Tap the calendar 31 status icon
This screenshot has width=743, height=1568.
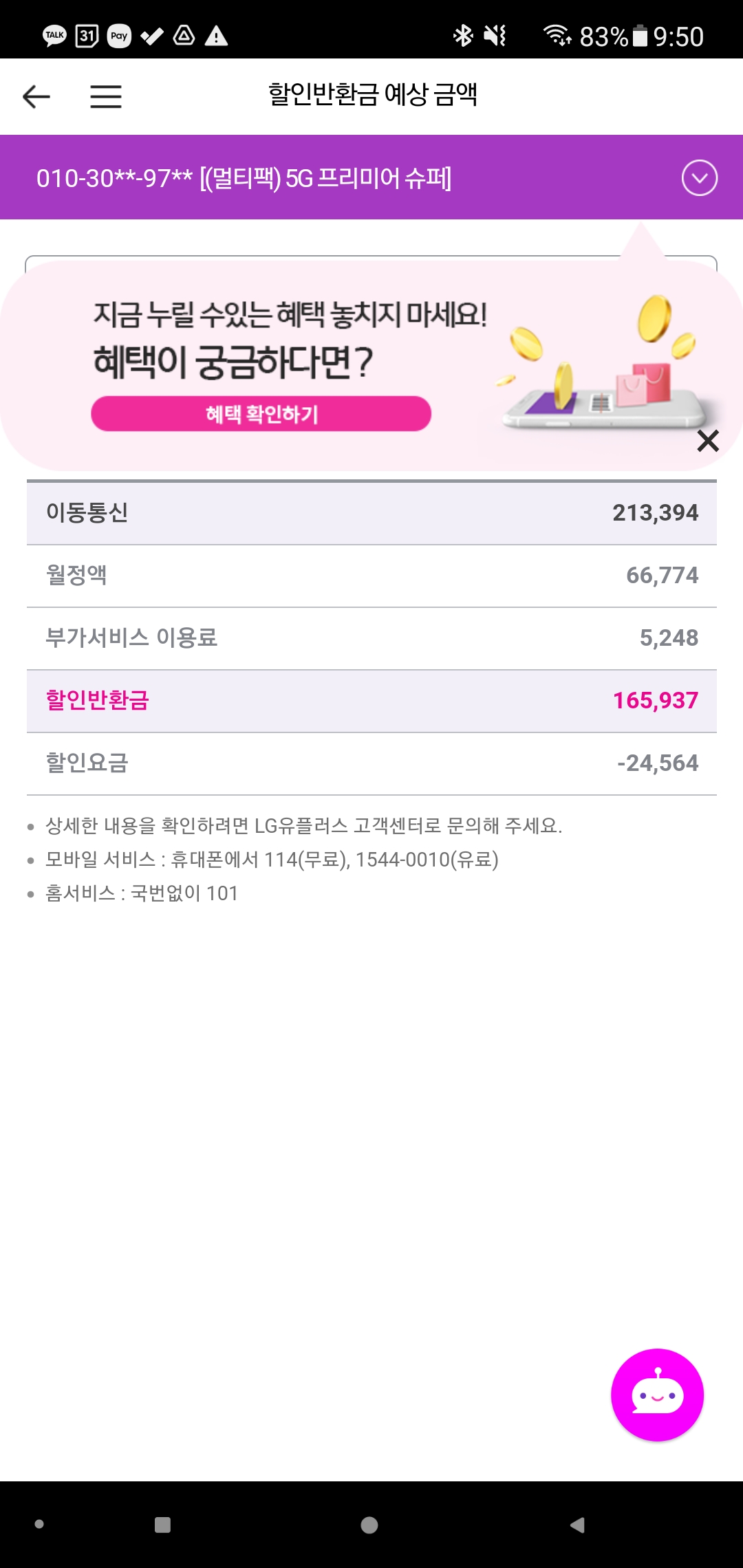tap(87, 36)
